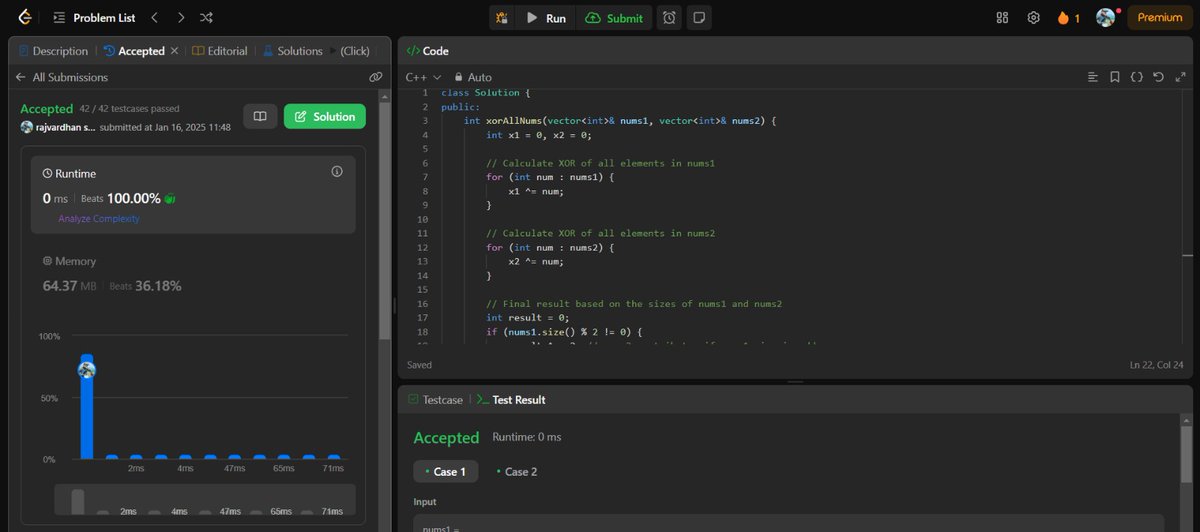Select Case 2
Screen dimensions: 1200x532
(x=516, y=471)
